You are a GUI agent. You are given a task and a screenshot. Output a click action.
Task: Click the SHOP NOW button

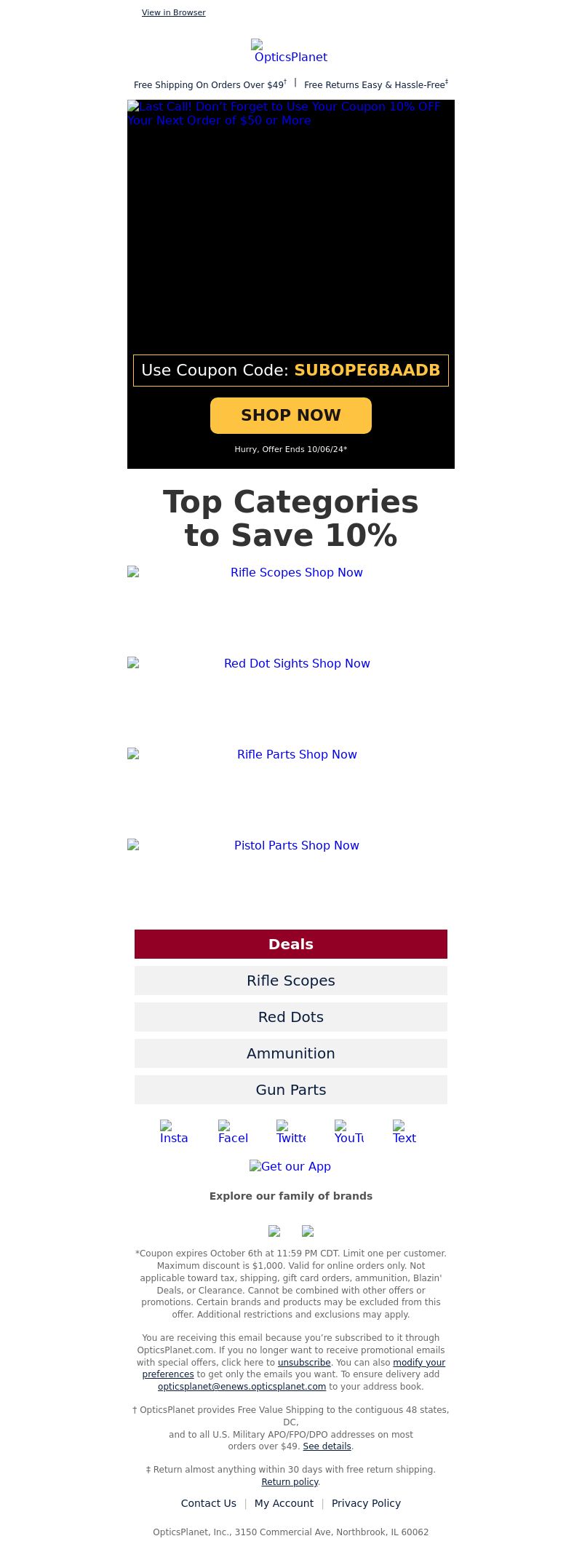pyautogui.click(x=291, y=415)
